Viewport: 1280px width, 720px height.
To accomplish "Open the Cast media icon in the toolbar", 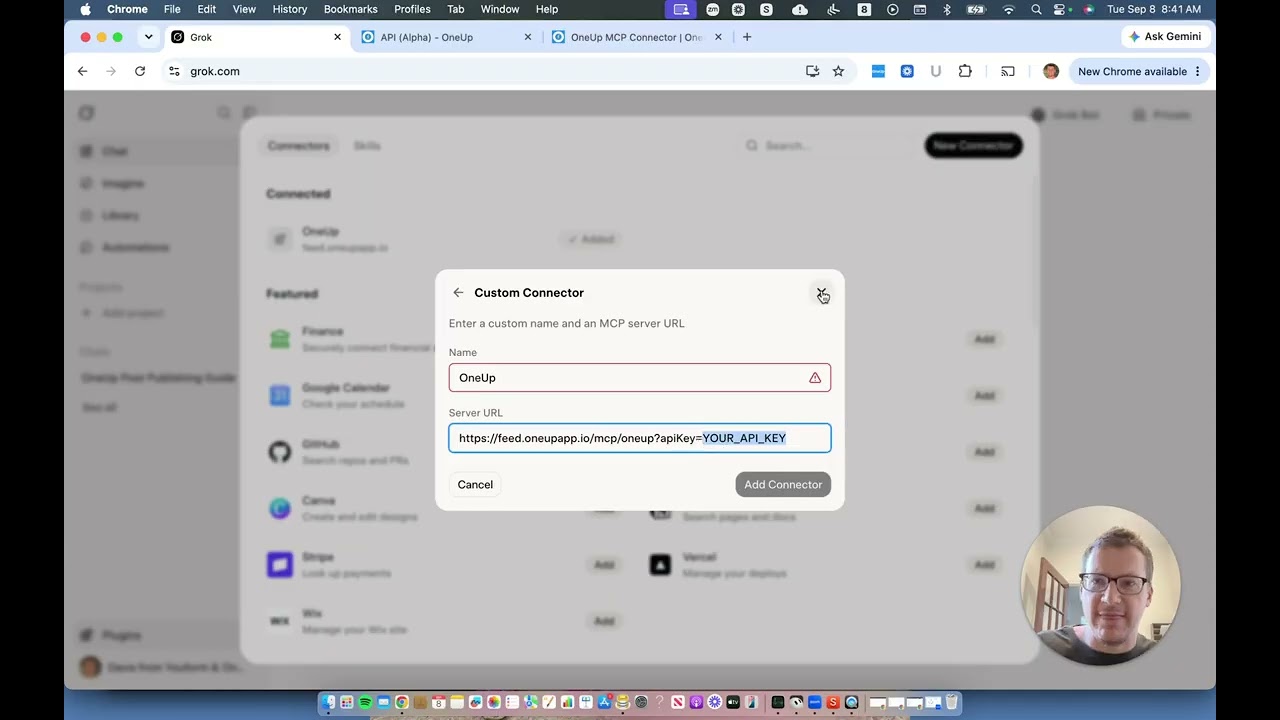I will tap(1008, 71).
